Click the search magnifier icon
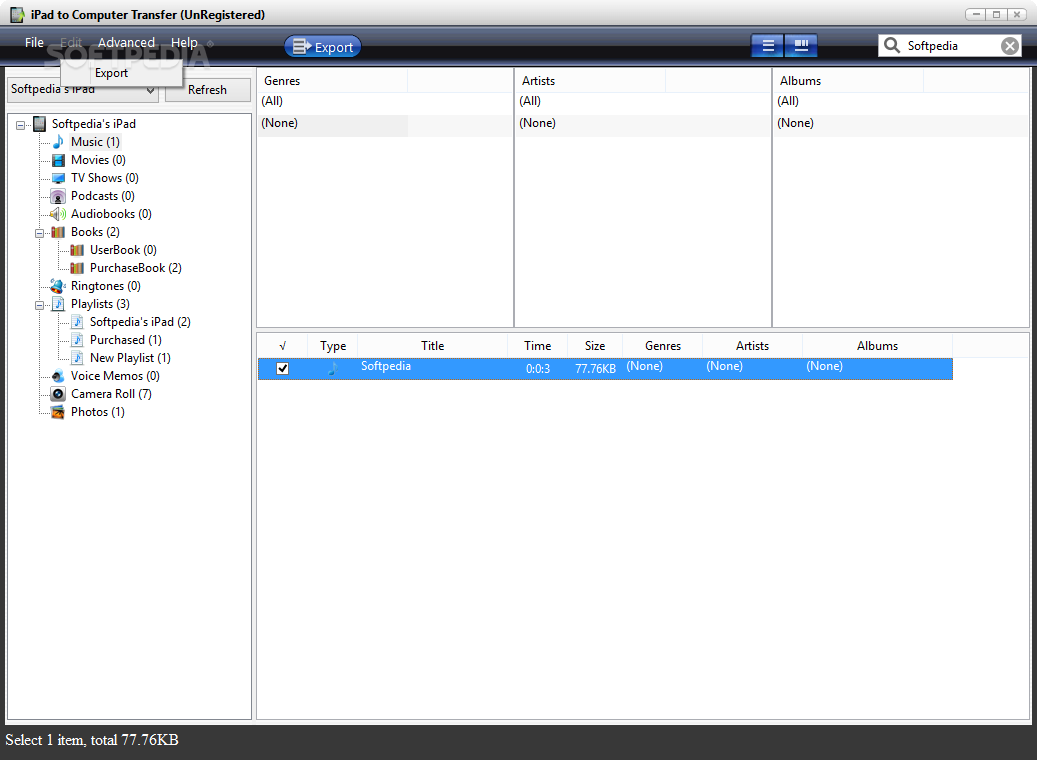The height and width of the screenshot is (760, 1037). coord(892,46)
